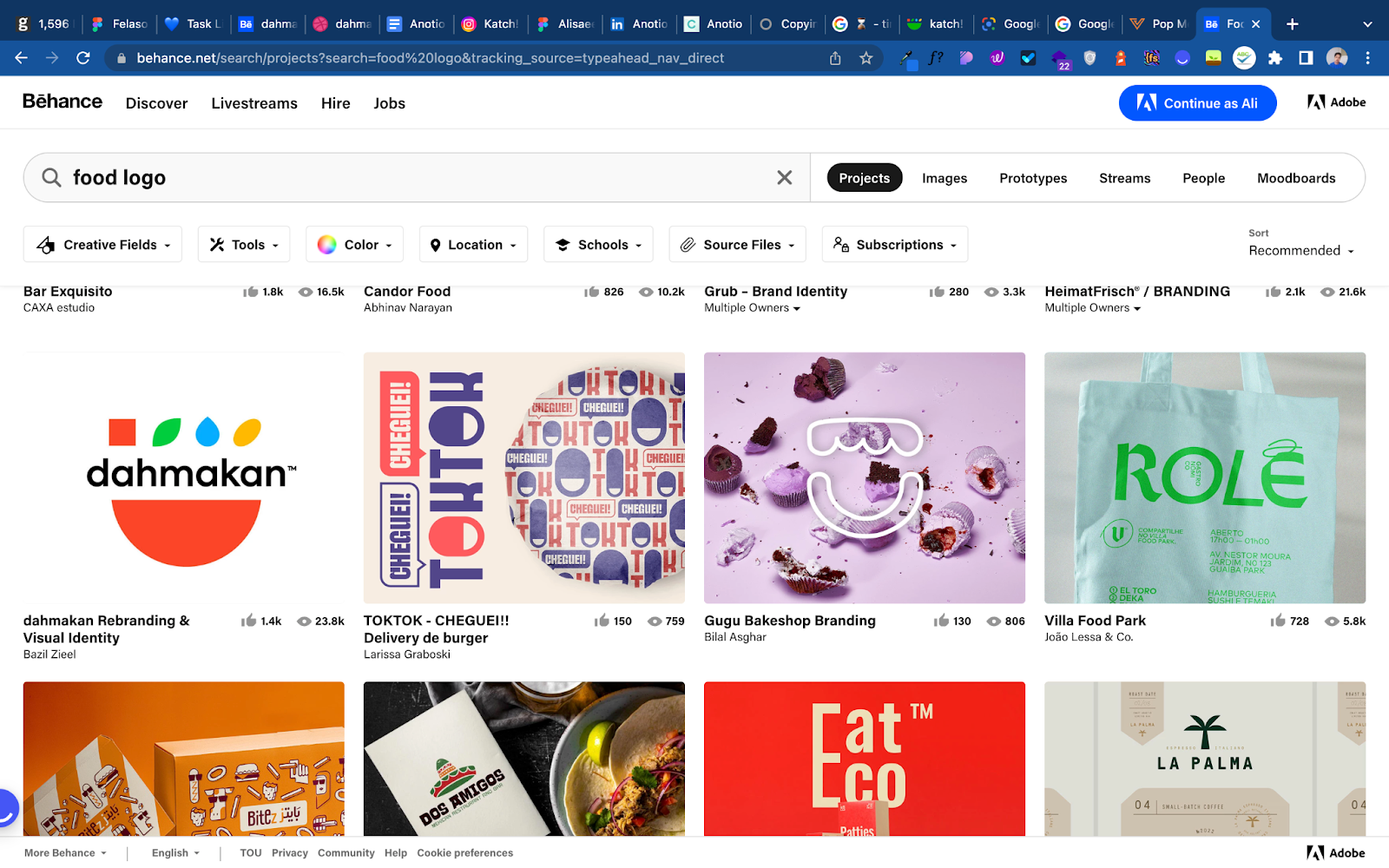Click the like icon on dahmakan Rebranding
This screenshot has height=868, width=1389.
[249, 621]
